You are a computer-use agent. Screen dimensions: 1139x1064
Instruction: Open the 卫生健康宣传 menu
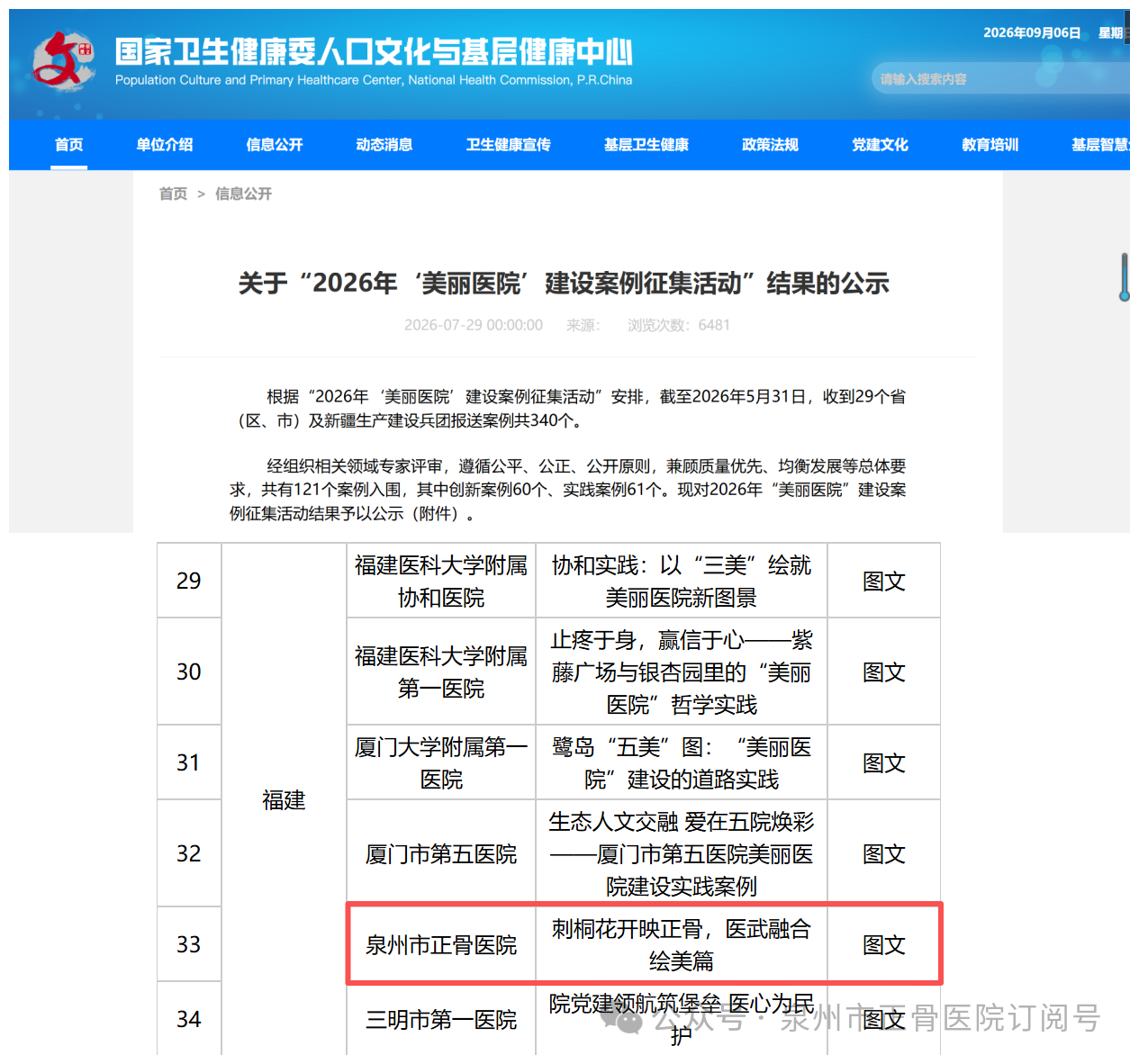[509, 145]
